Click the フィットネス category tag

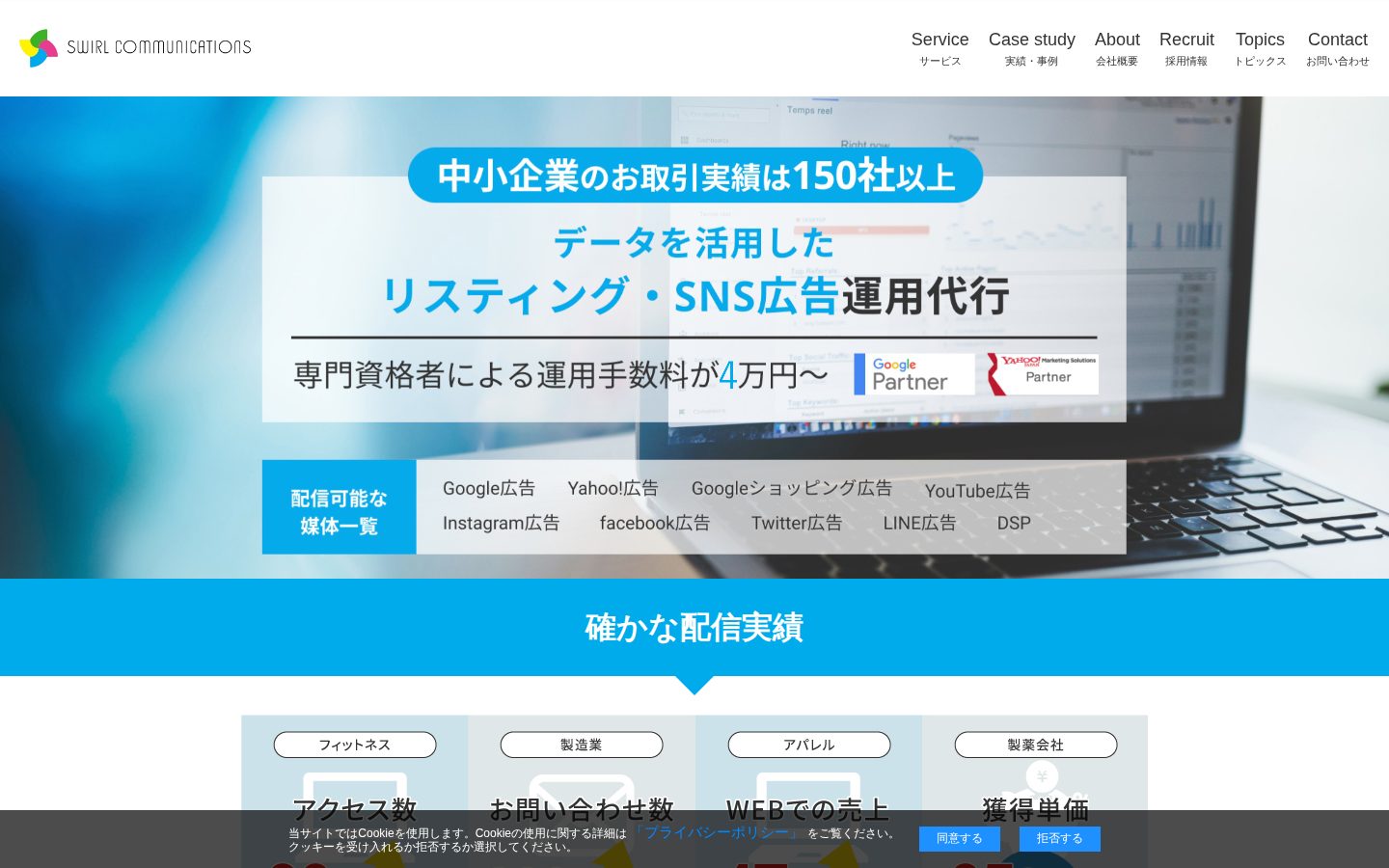point(355,745)
